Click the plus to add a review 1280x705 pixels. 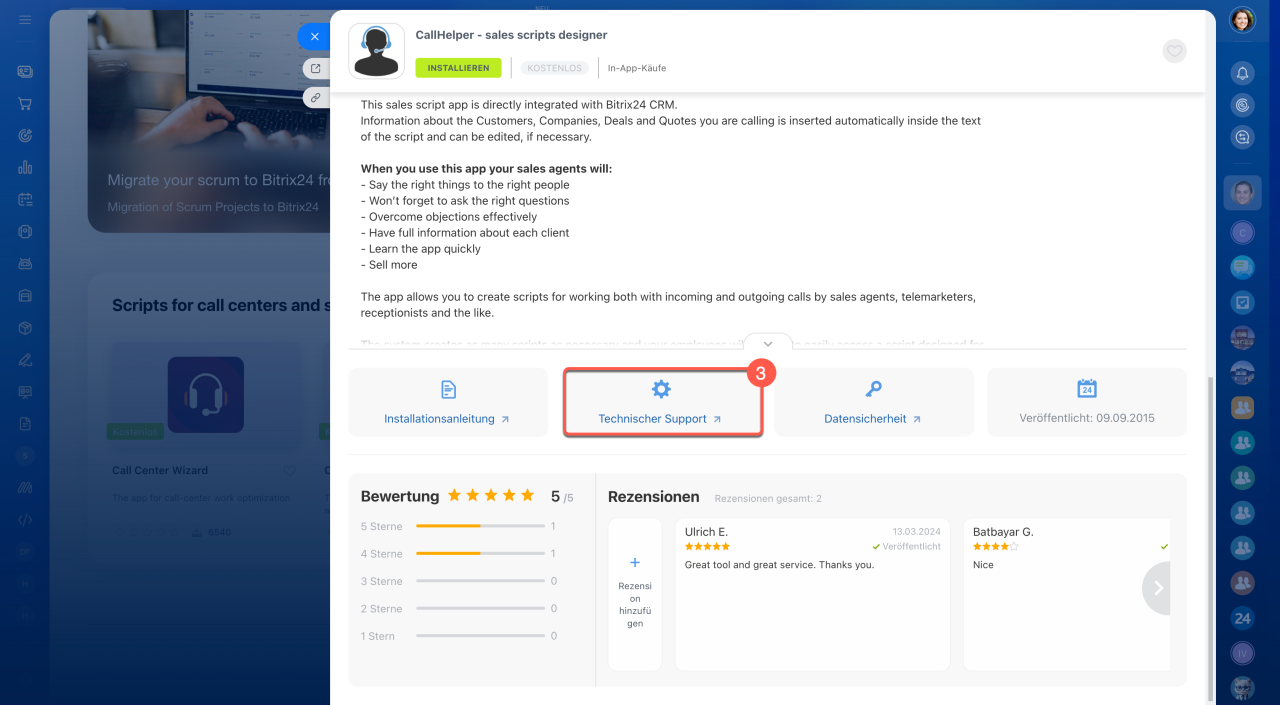coord(635,563)
